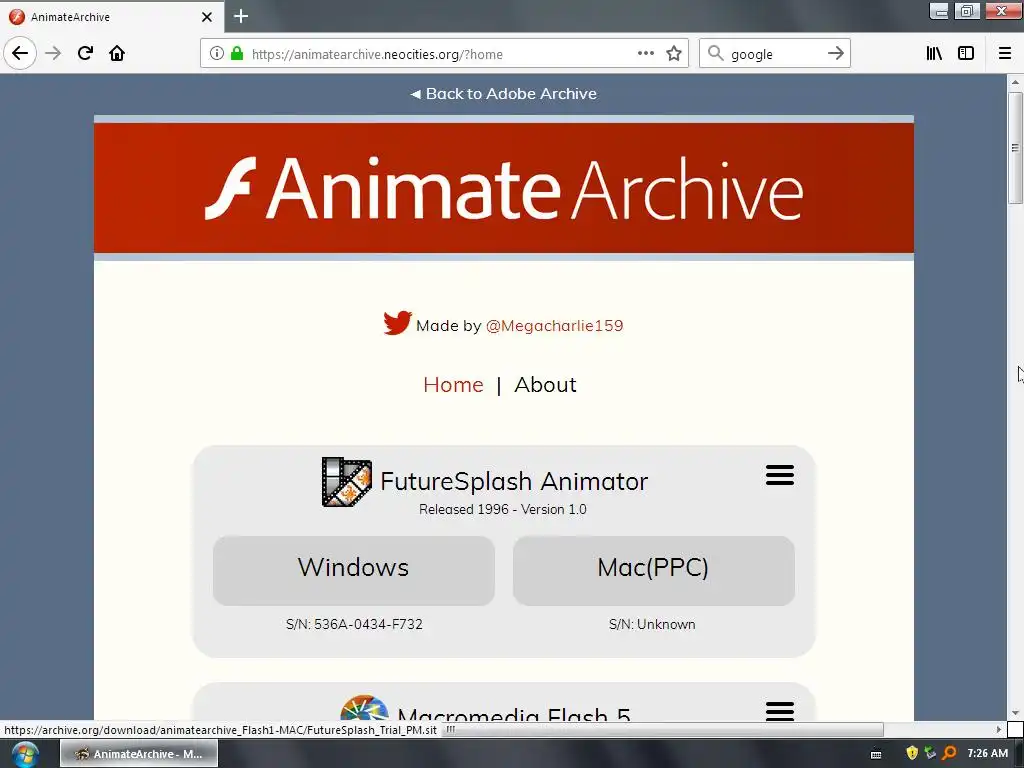Download the FutureSplash Mac(PPC) version
This screenshot has height=768, width=1024.
click(653, 570)
